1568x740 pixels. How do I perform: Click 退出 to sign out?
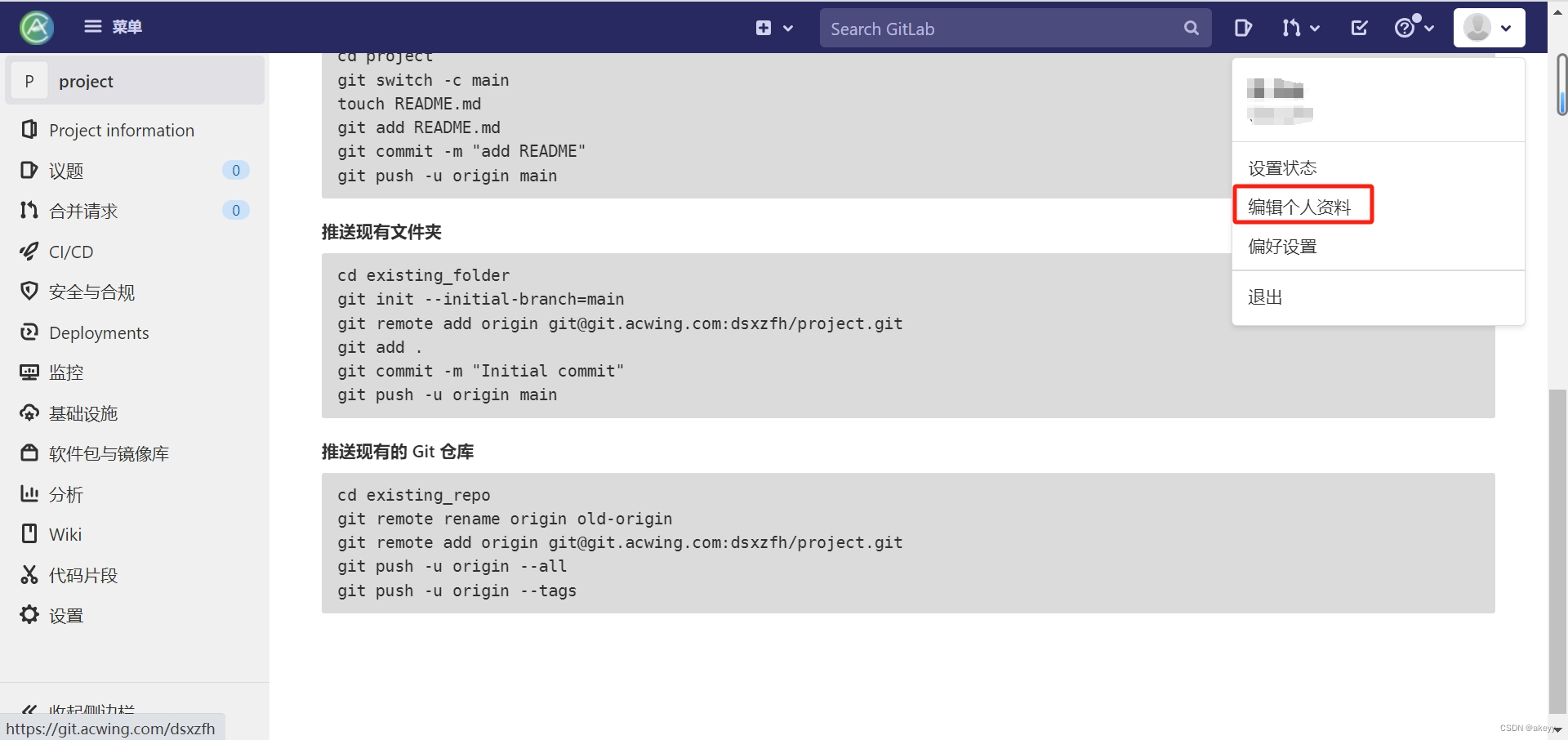[x=1264, y=297]
